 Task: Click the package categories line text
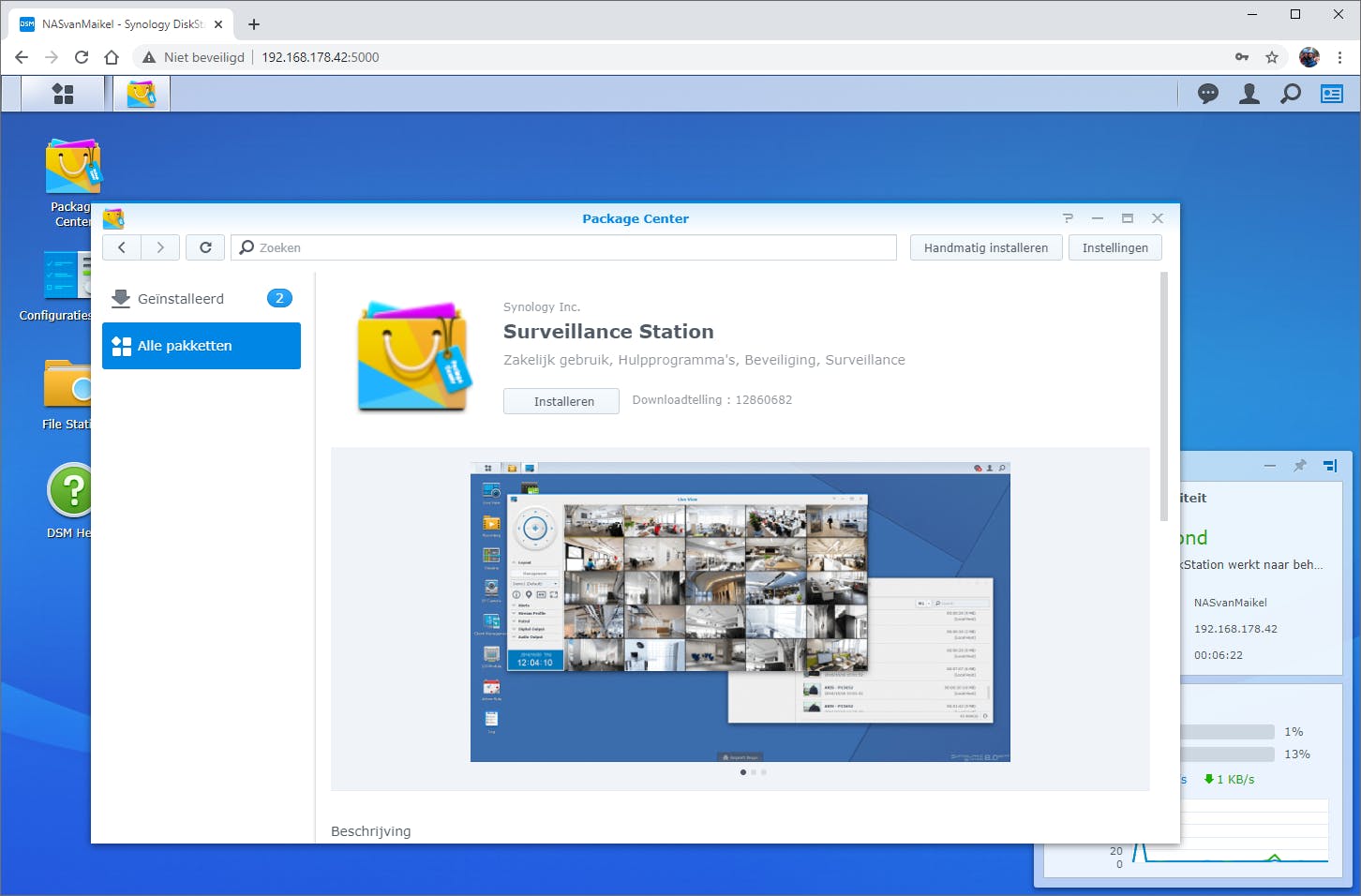[x=704, y=360]
